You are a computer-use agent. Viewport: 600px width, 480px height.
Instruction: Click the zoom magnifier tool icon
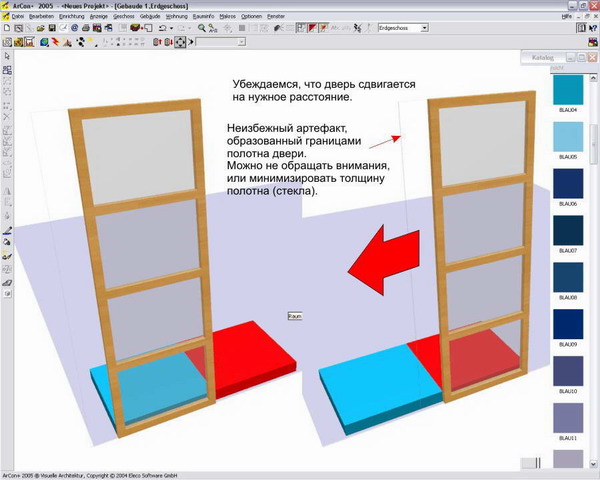click(x=202, y=29)
